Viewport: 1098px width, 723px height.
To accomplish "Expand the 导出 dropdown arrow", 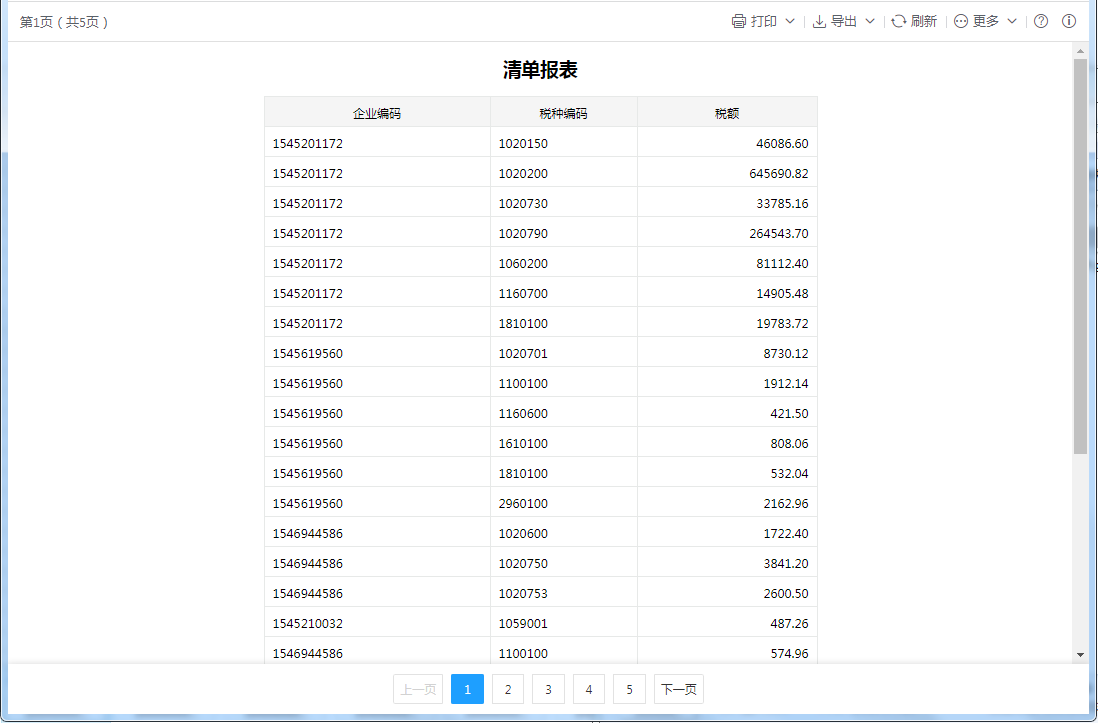I will coord(870,21).
